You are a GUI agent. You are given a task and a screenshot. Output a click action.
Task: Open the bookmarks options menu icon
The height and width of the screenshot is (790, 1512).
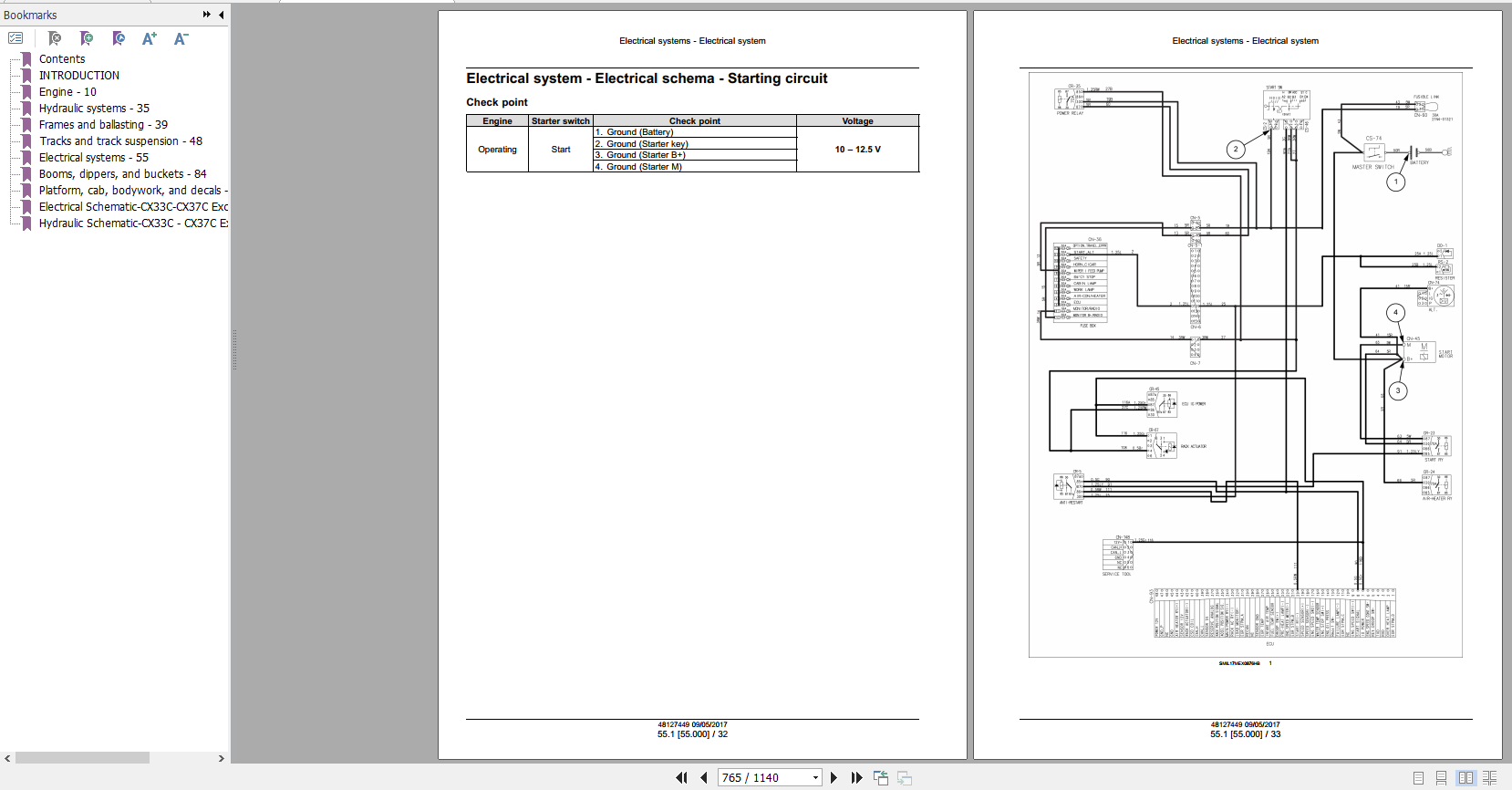coord(16,38)
